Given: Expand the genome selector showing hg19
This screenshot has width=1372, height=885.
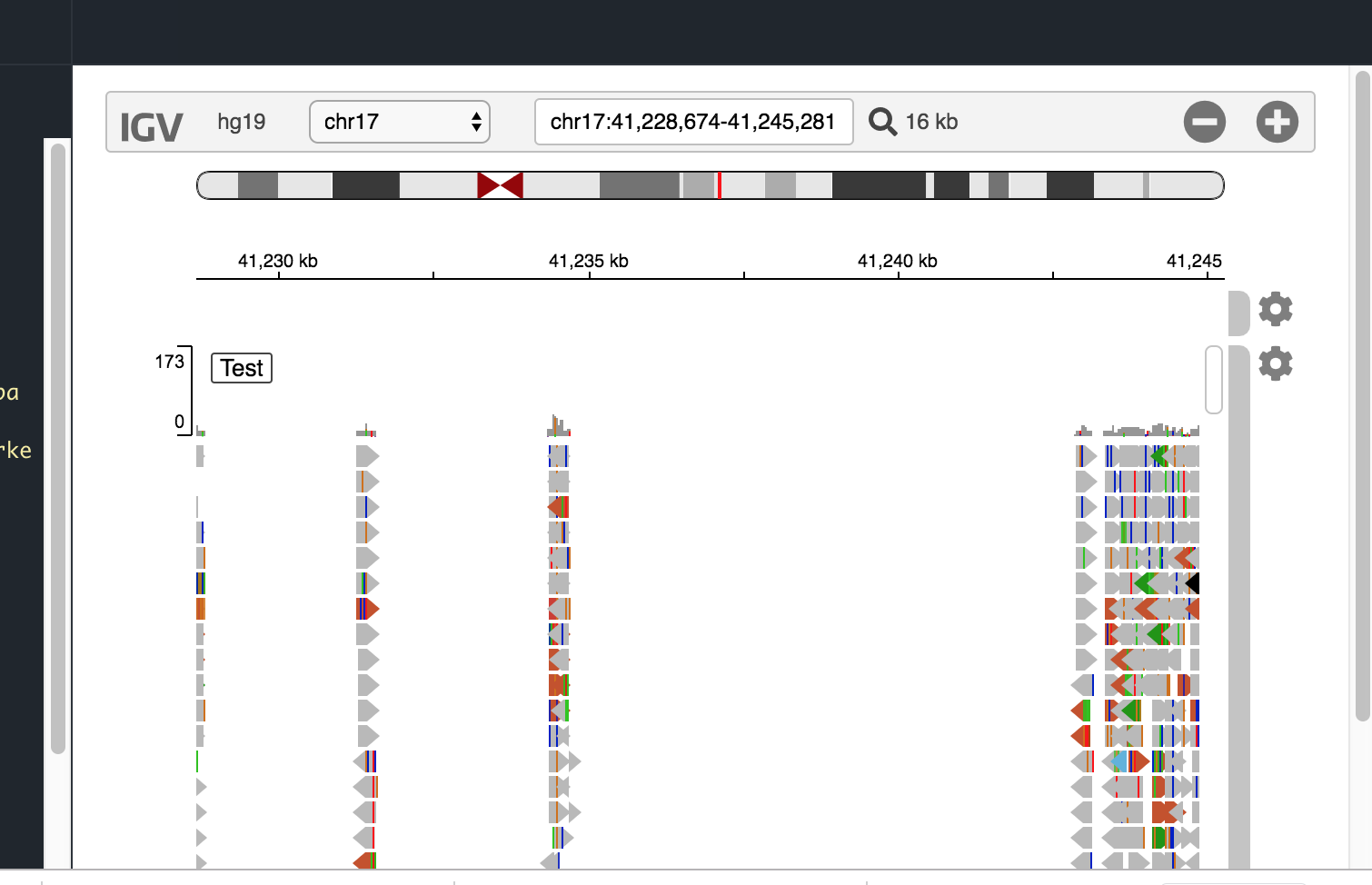Looking at the screenshot, I should pos(241,121).
